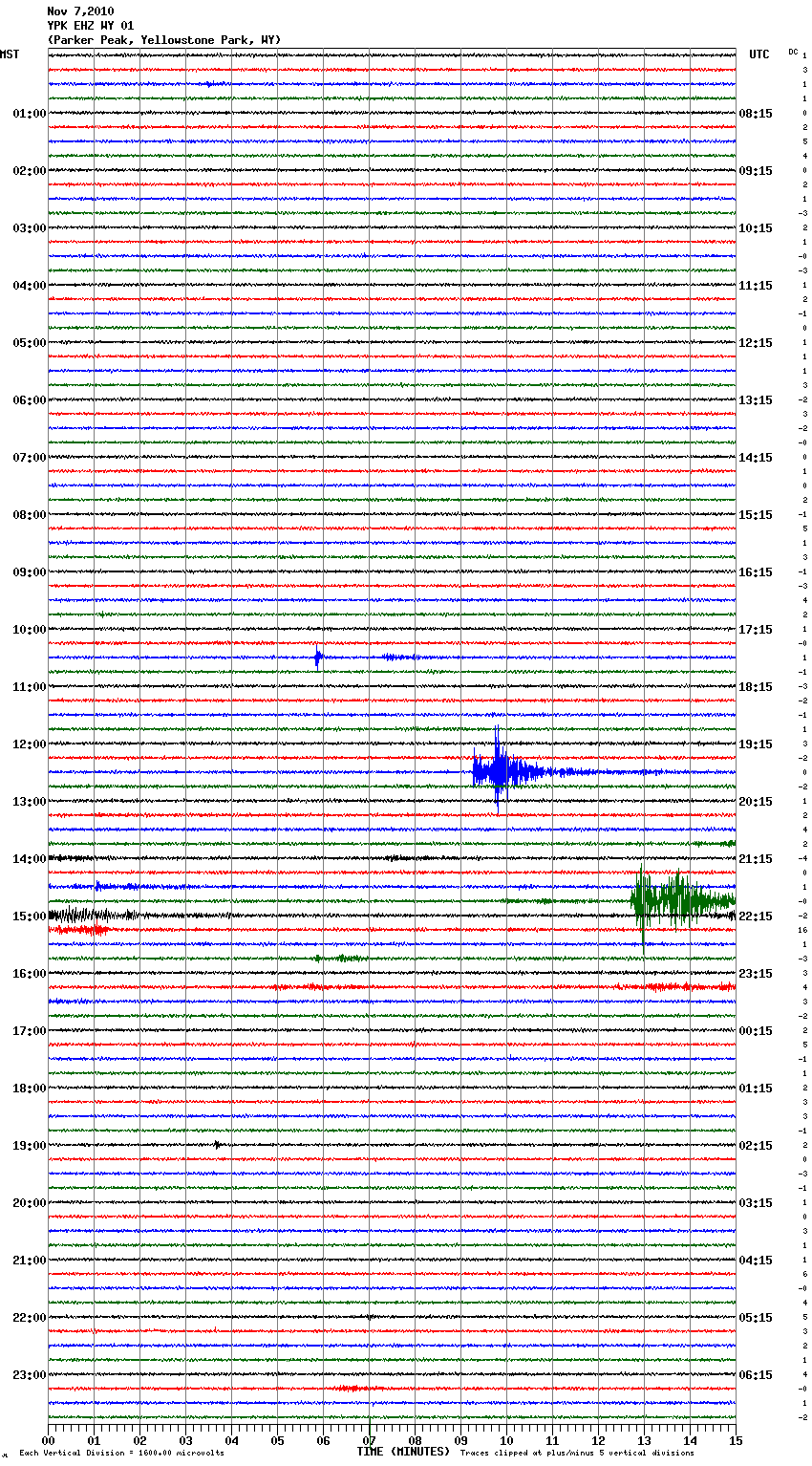Click the 23:15 UTC time label
The width and height of the screenshot is (812, 1466).
click(x=756, y=974)
